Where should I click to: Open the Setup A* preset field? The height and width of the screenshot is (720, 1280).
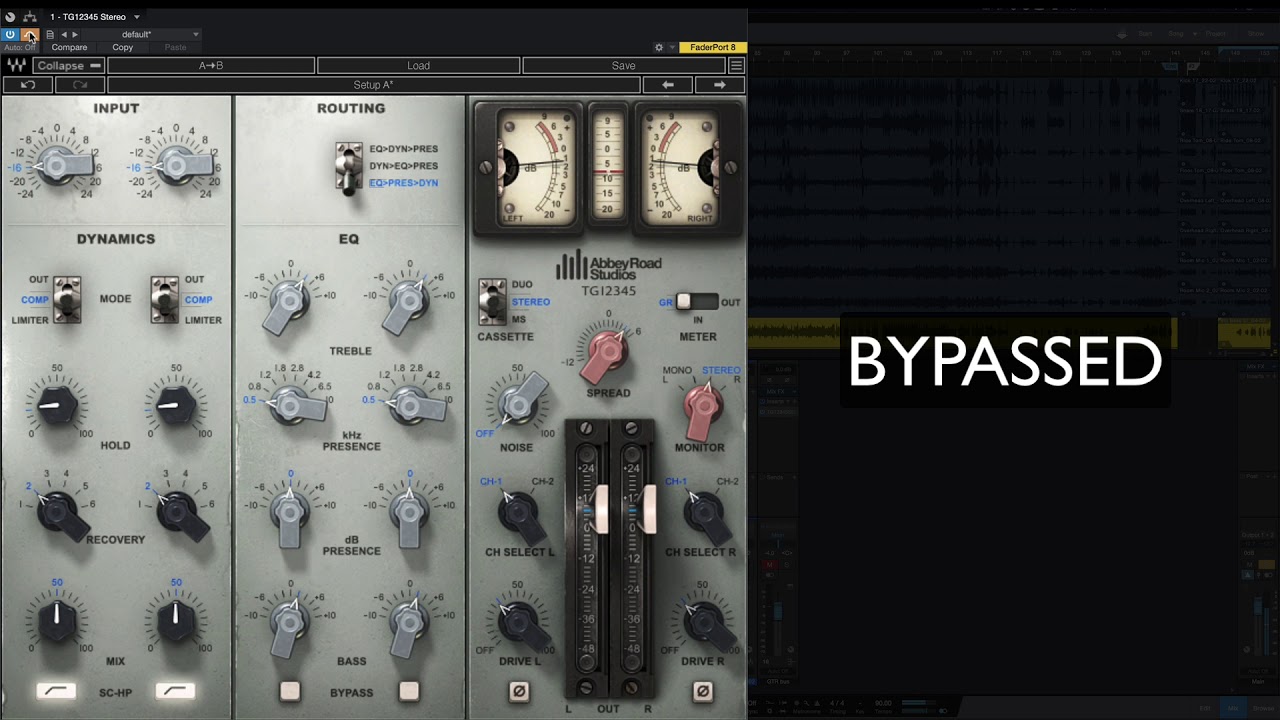tap(374, 85)
